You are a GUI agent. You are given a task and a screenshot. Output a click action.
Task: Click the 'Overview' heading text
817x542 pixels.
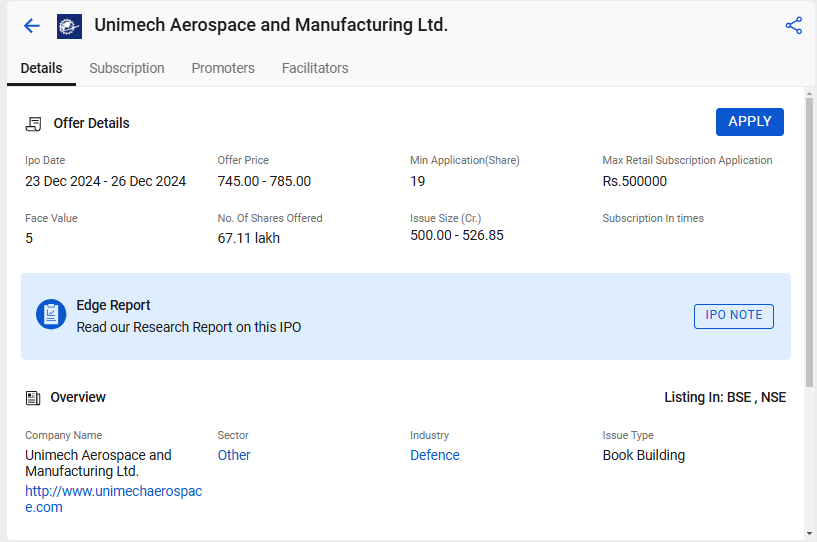click(x=78, y=397)
